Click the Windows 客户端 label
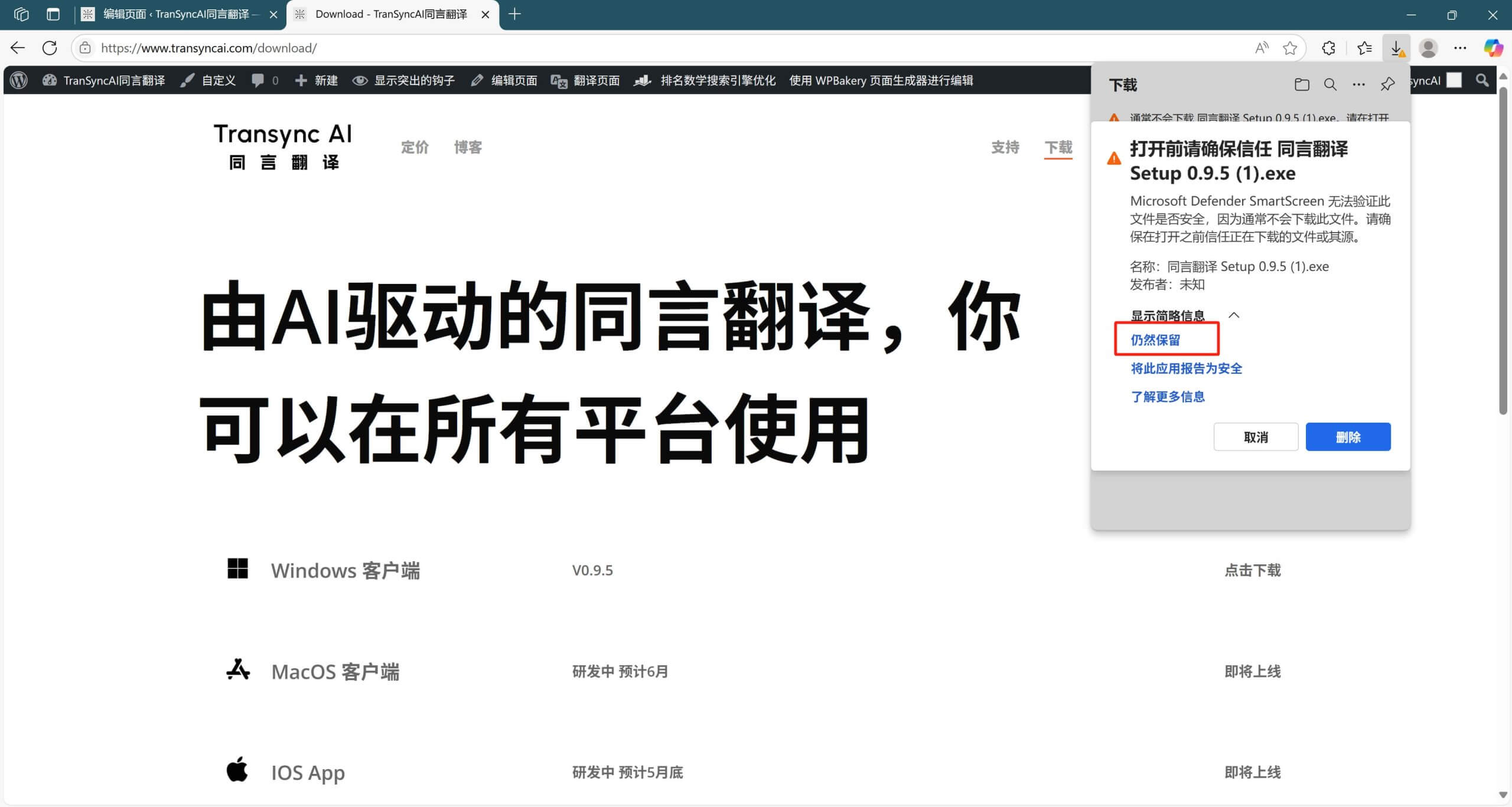 click(346, 570)
